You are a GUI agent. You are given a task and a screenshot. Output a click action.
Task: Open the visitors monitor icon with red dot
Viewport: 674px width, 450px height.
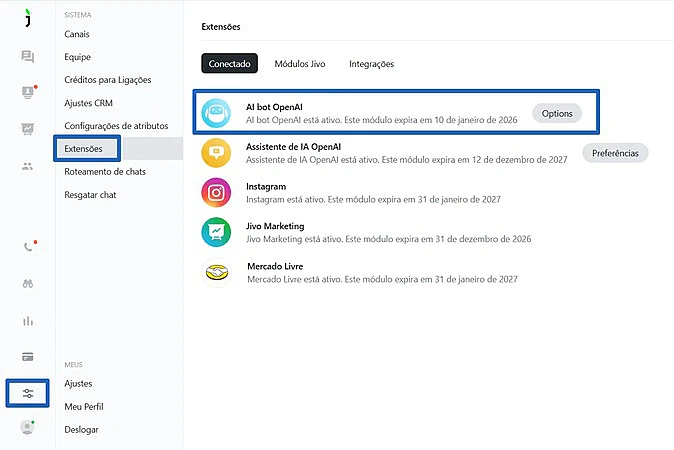[x=28, y=92]
